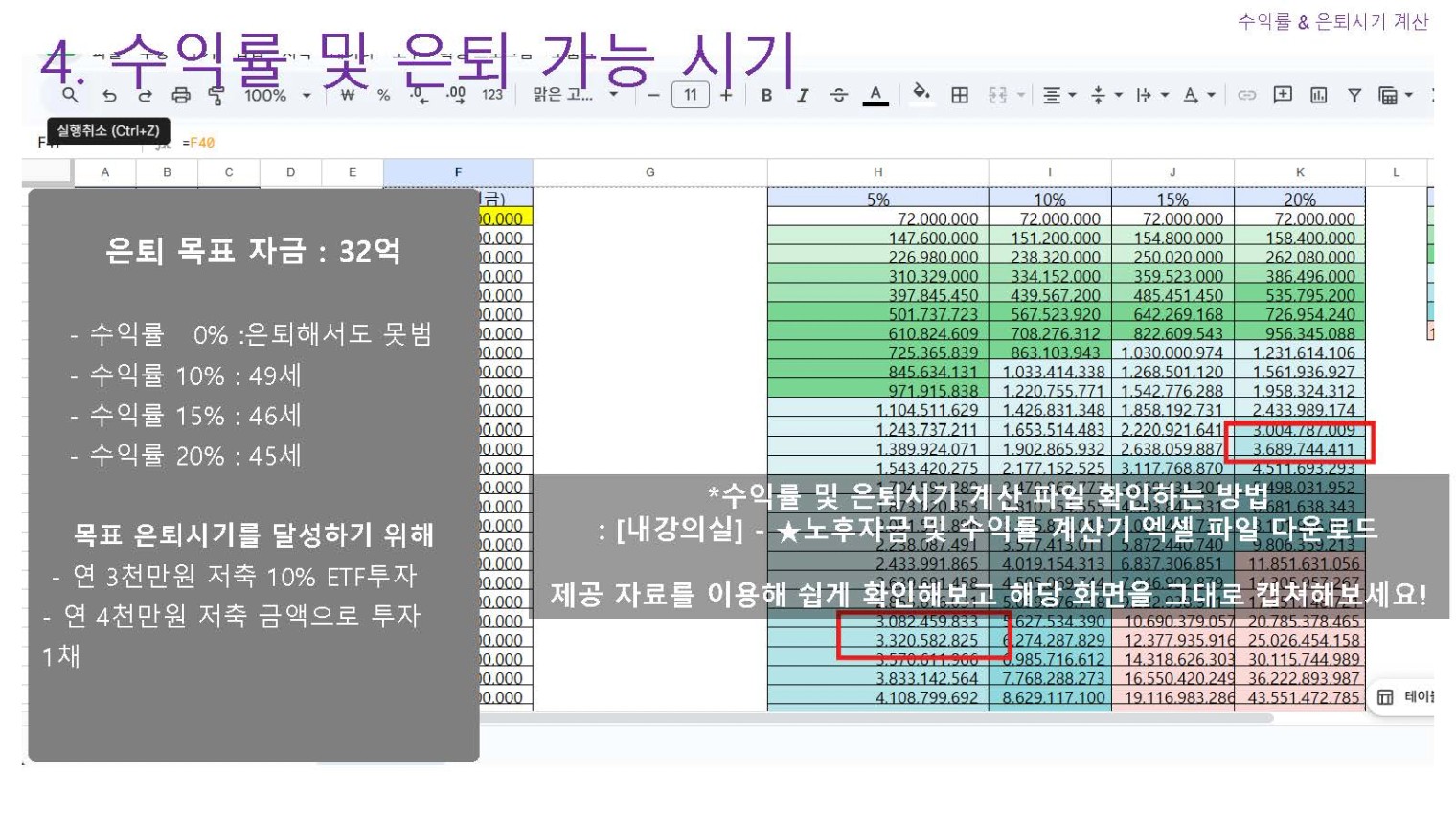The width and height of the screenshot is (1456, 819).
Task: Select the paint format roller tool
Action: click(216, 95)
